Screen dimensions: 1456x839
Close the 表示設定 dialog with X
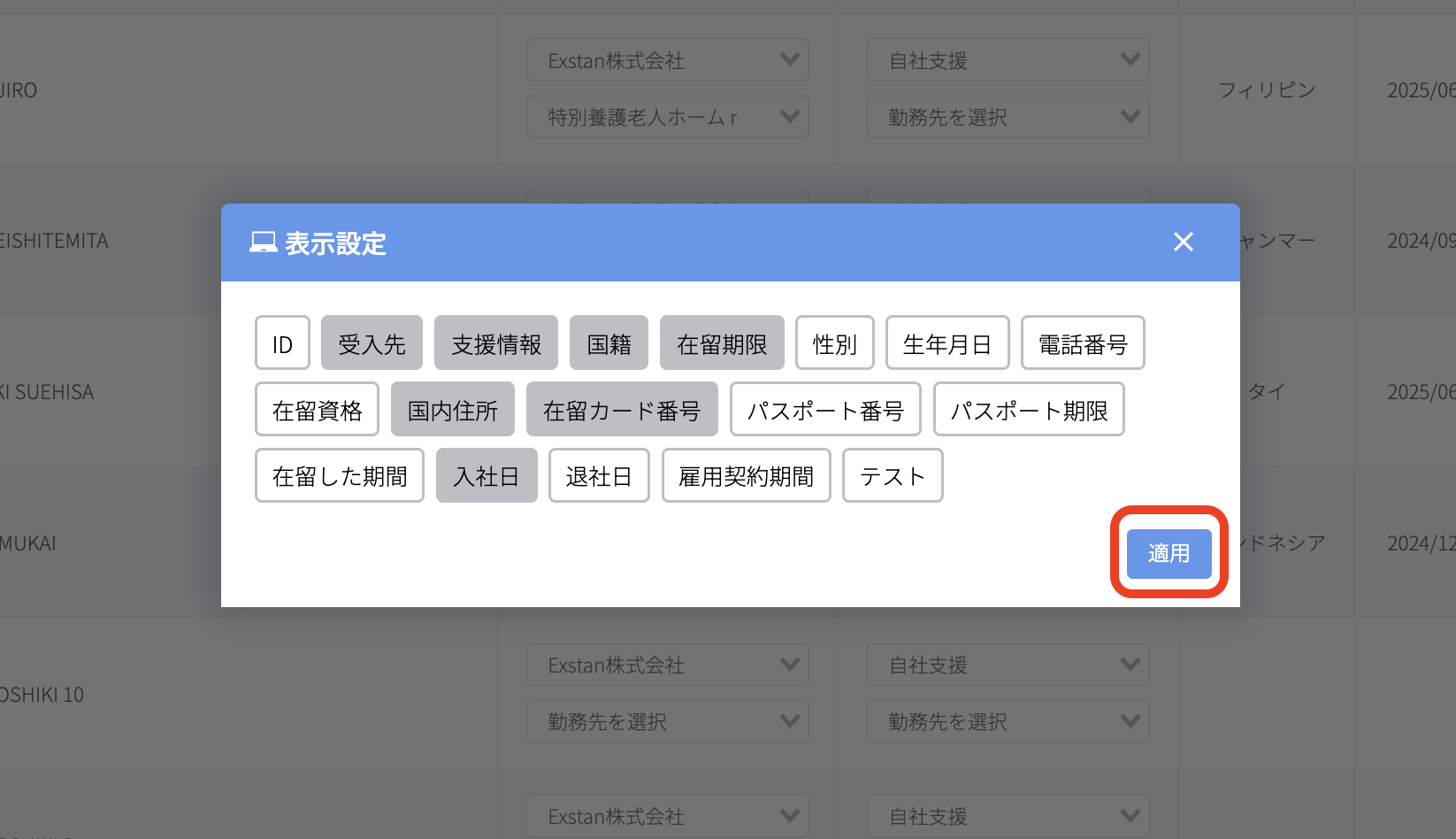point(1183,242)
